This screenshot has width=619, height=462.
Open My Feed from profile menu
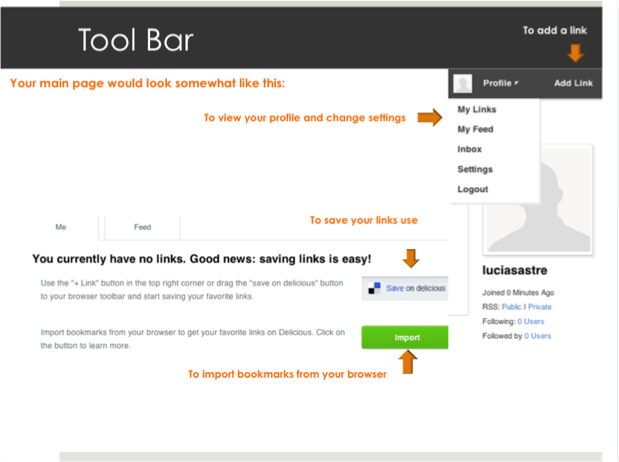click(x=475, y=129)
